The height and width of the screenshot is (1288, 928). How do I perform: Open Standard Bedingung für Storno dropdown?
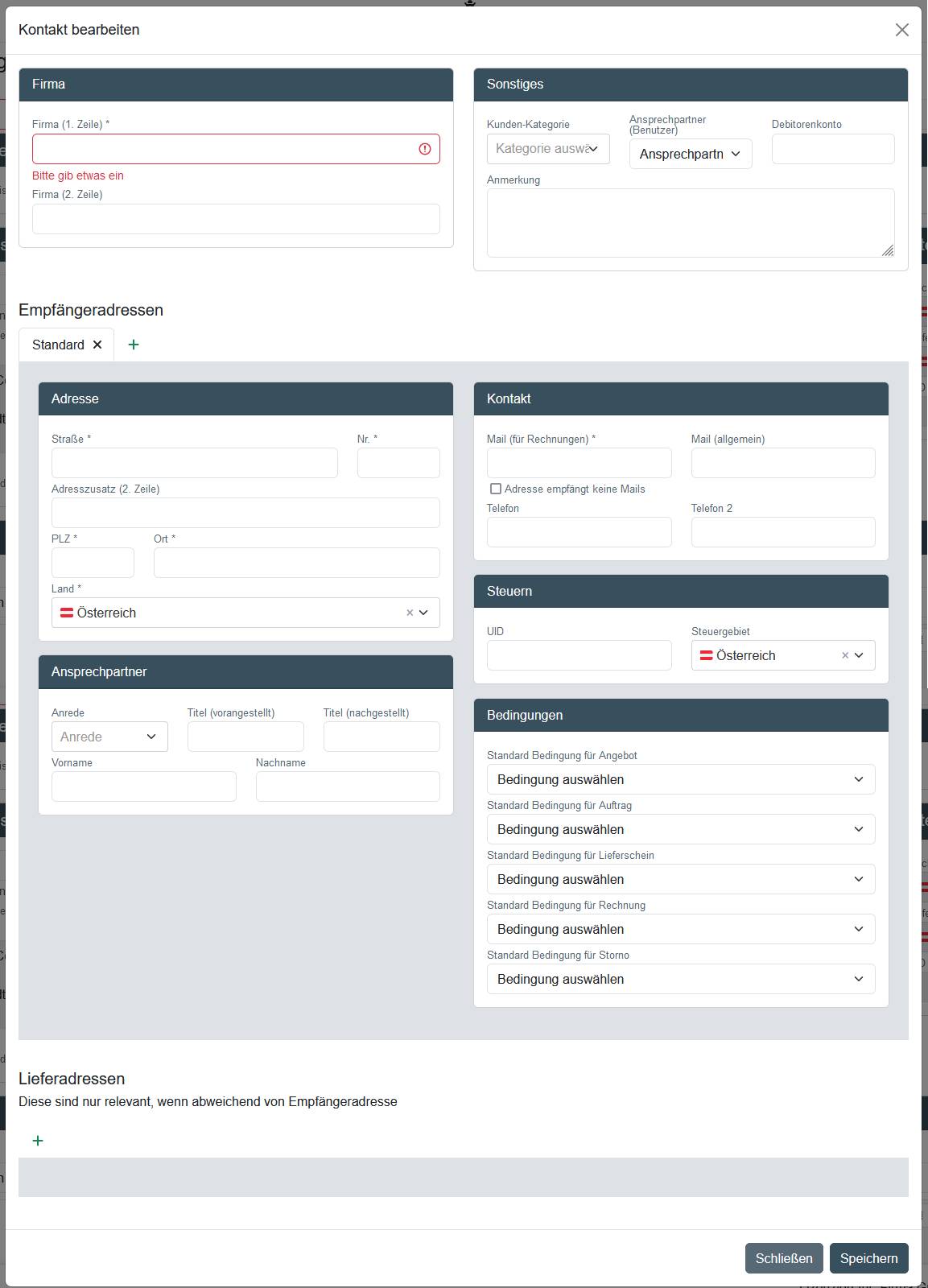pos(680,979)
